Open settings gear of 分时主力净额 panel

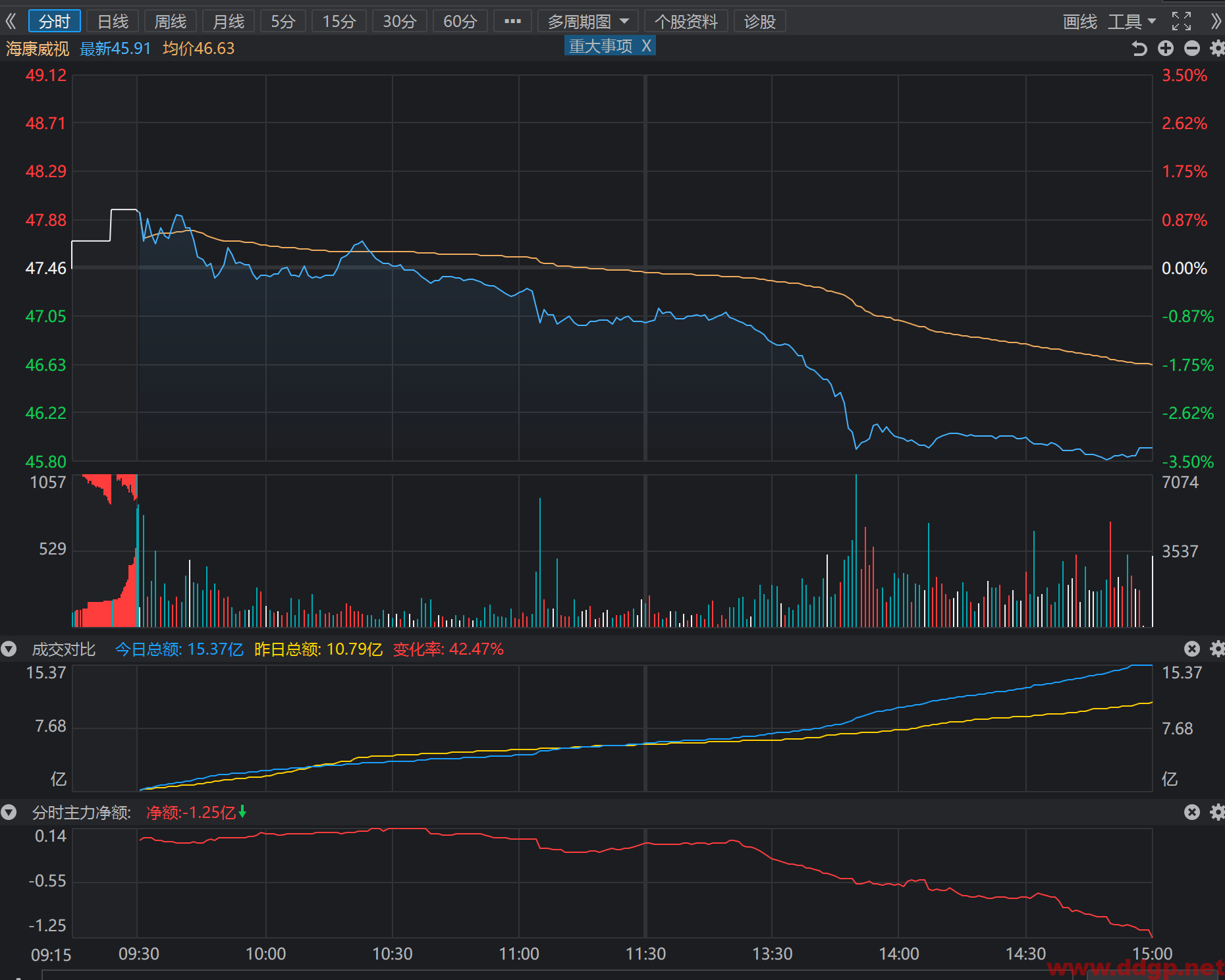(1218, 812)
